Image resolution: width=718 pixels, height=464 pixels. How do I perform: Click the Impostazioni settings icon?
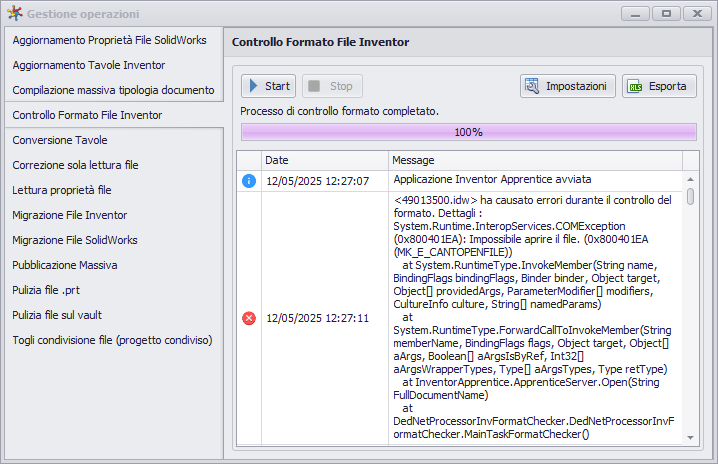coord(532,86)
